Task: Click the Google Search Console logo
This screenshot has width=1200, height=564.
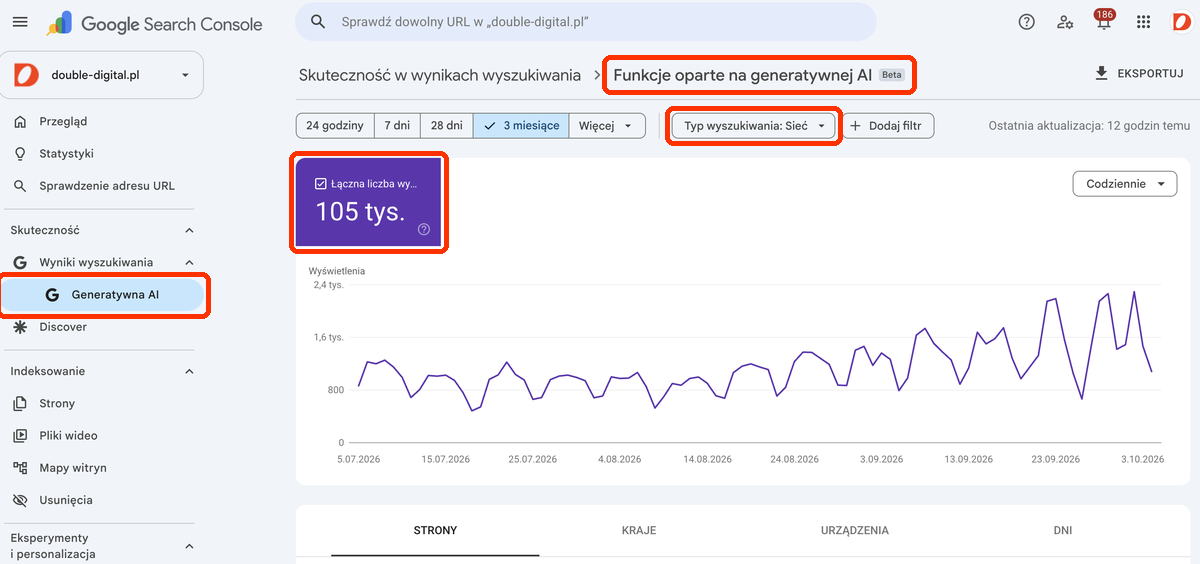Action: click(154, 24)
